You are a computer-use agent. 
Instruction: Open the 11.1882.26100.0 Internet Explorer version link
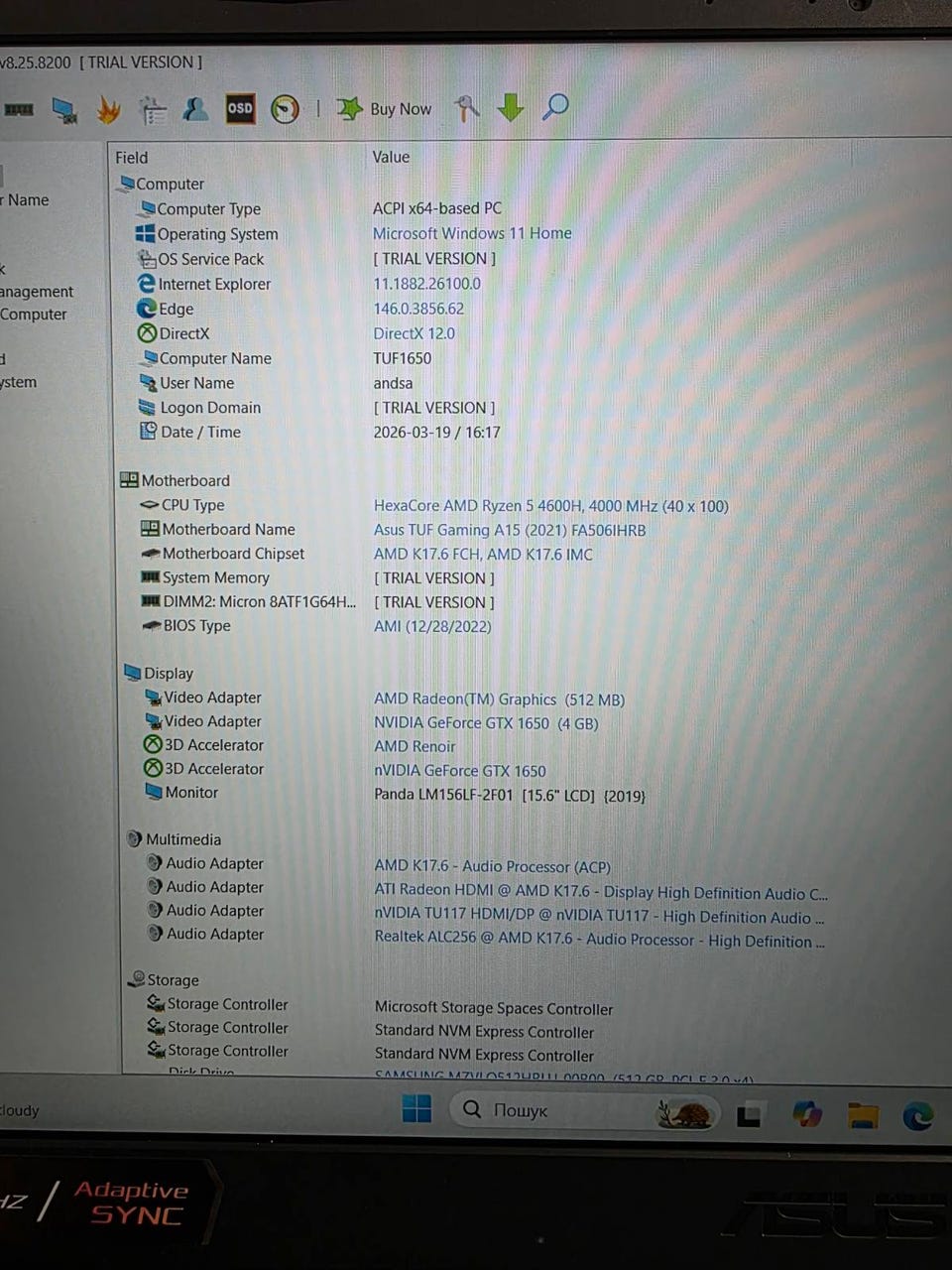pos(426,284)
